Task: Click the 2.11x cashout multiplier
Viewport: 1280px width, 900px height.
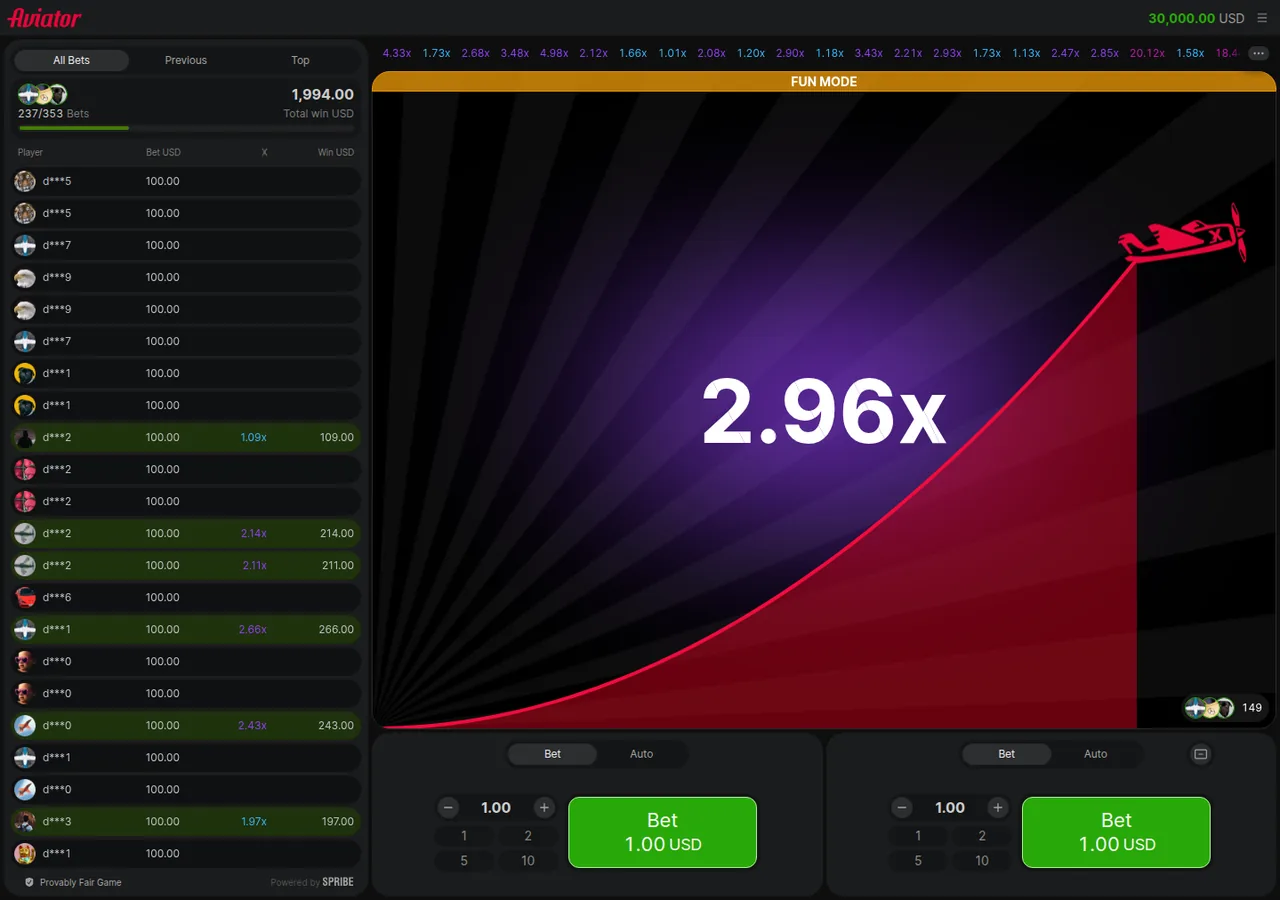Action: click(x=254, y=565)
